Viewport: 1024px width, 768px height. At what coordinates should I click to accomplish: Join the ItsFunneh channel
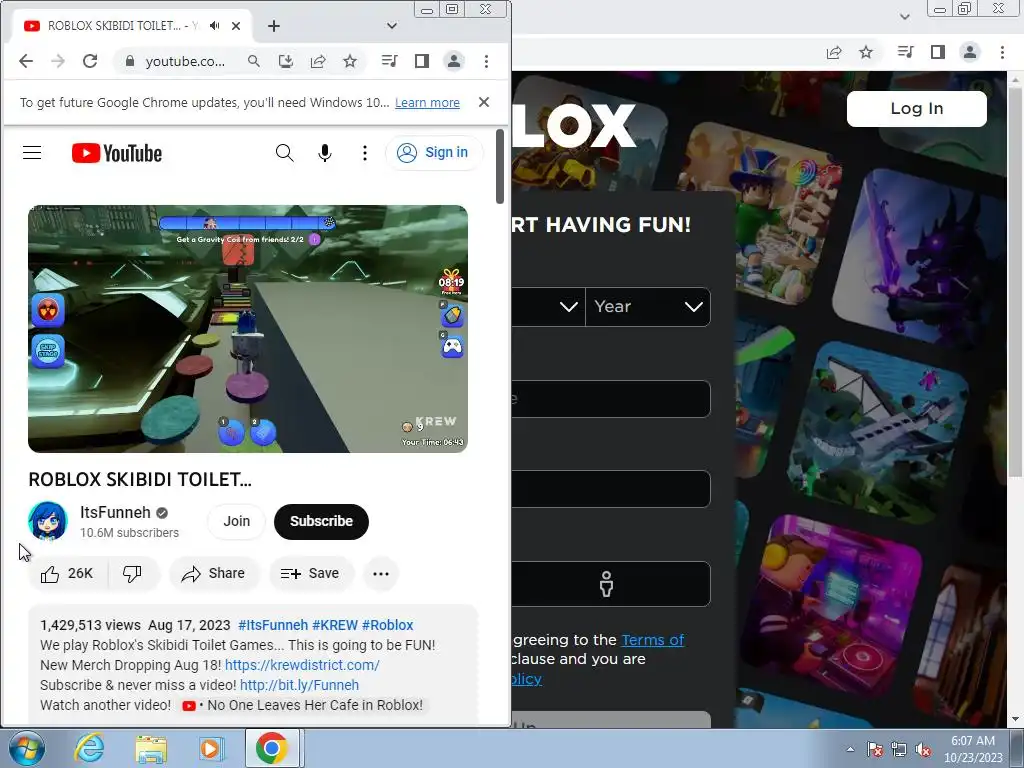pyautogui.click(x=236, y=521)
